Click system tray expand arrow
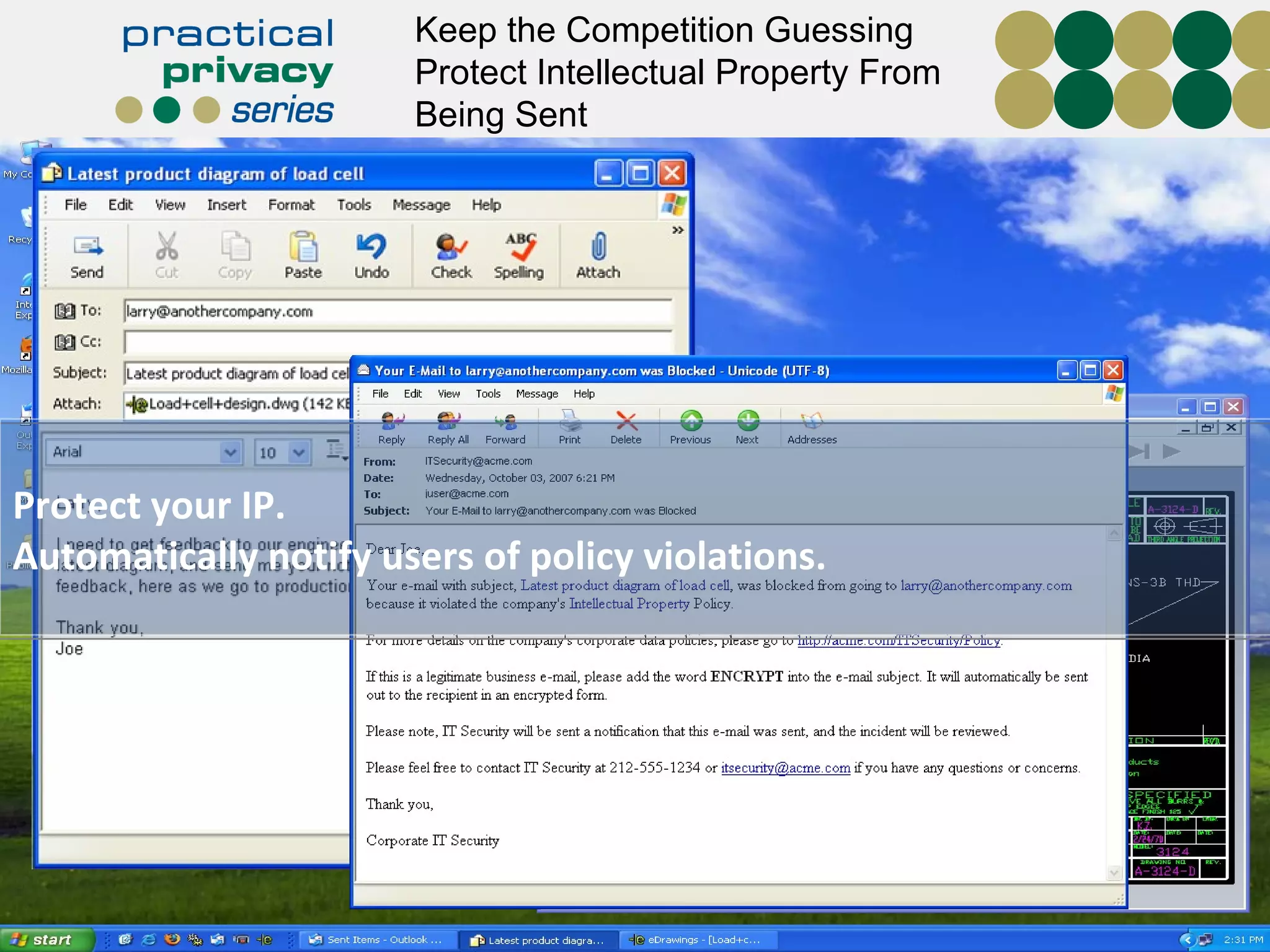Image resolution: width=1270 pixels, height=952 pixels. pos(1186,940)
